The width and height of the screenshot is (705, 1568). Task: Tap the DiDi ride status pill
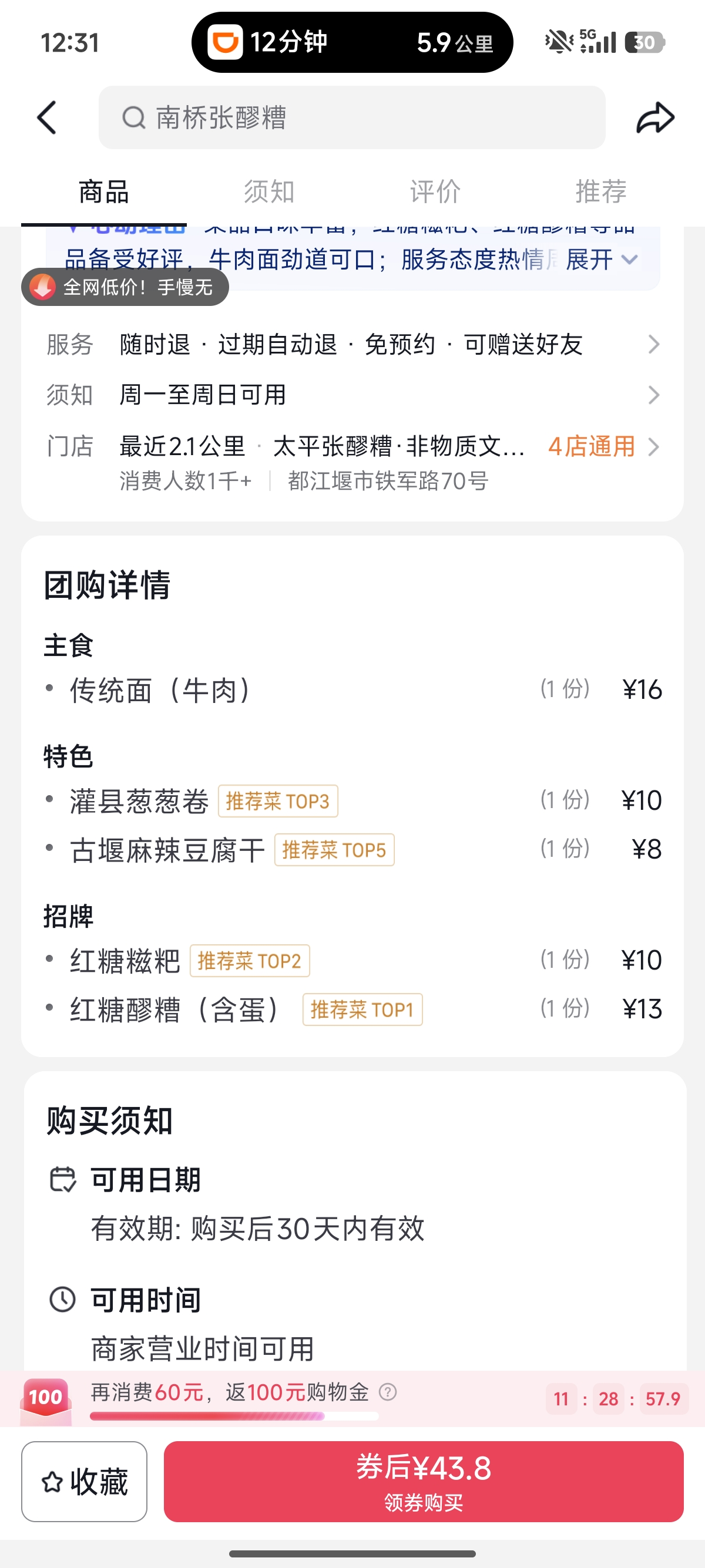(352, 43)
